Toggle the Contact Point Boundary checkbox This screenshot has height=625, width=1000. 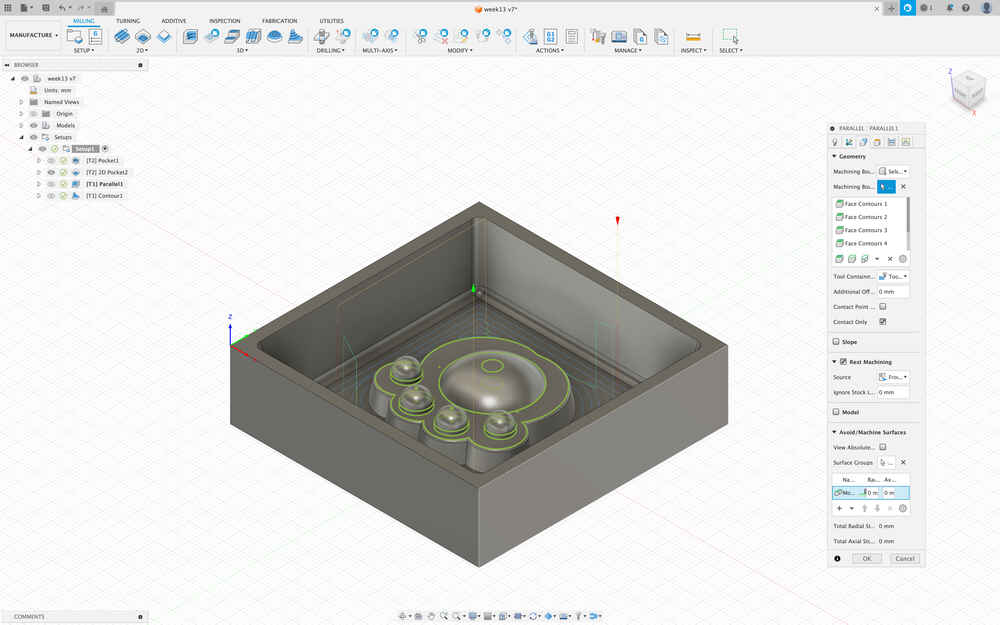coord(883,307)
